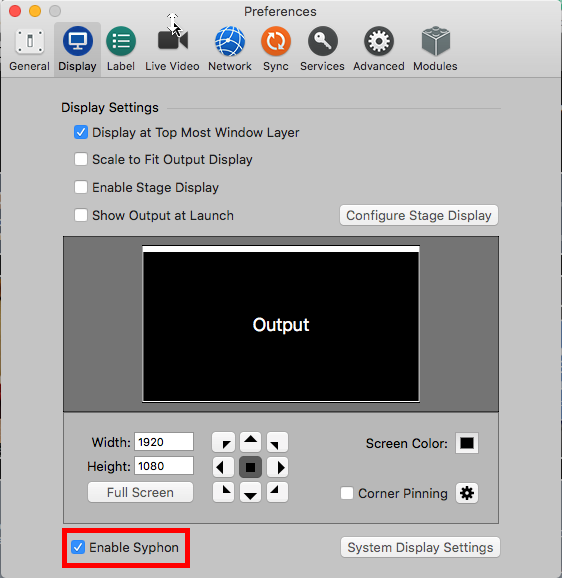Enable the Corner Pinning checkbox

pyautogui.click(x=347, y=493)
